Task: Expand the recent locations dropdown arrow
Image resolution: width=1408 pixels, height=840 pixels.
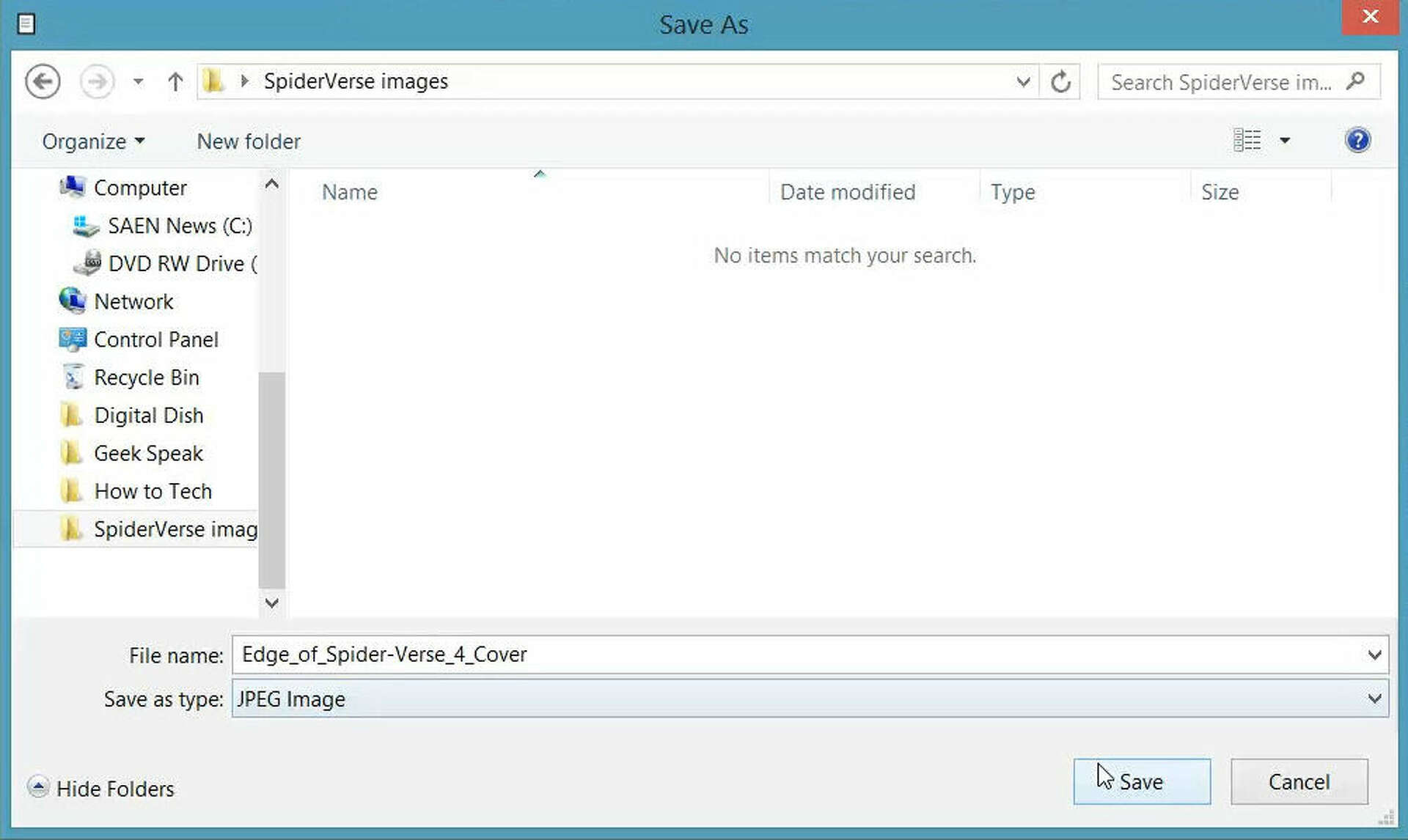Action: click(x=138, y=81)
